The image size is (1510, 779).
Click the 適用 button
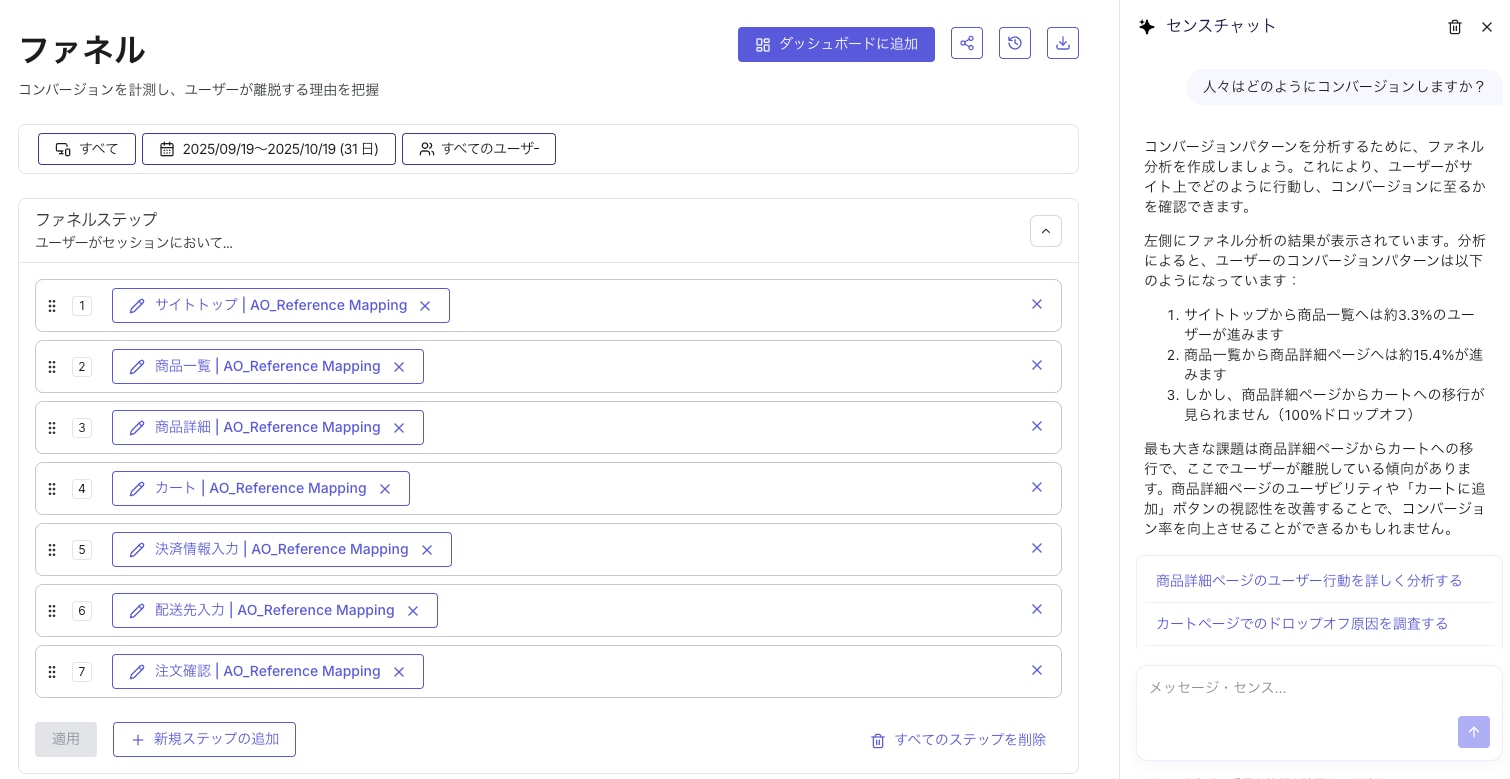[x=66, y=739]
